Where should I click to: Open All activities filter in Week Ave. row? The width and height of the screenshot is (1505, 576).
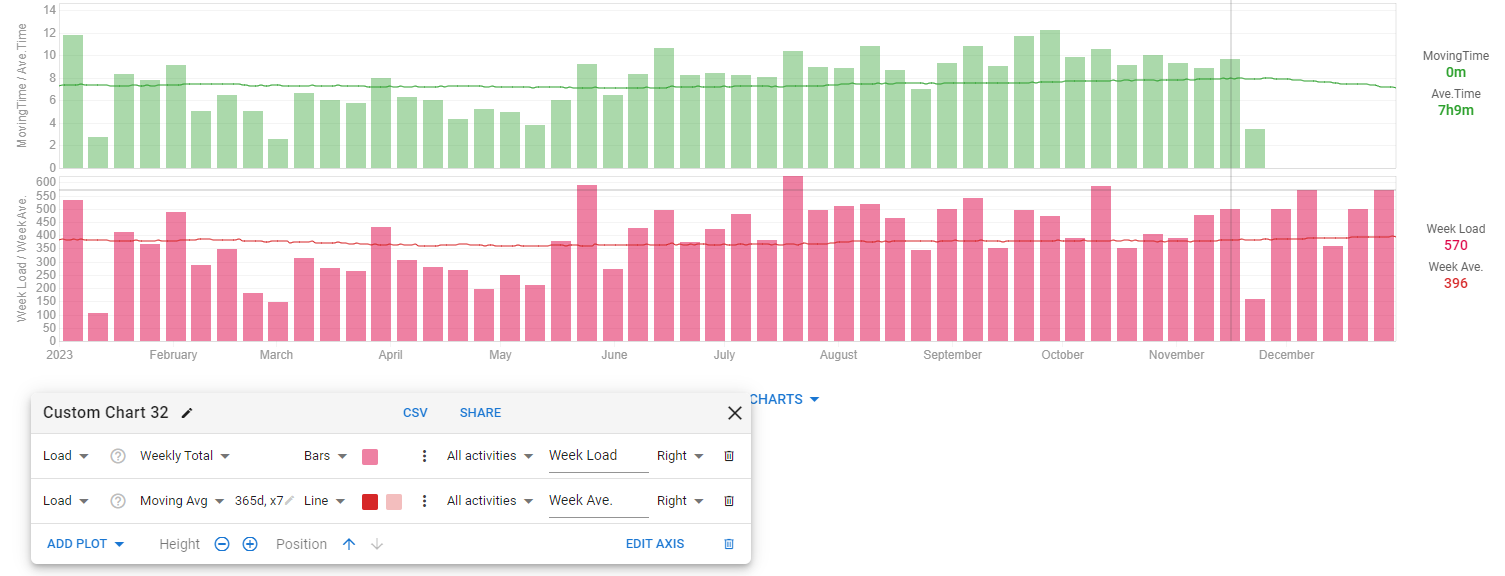click(491, 501)
